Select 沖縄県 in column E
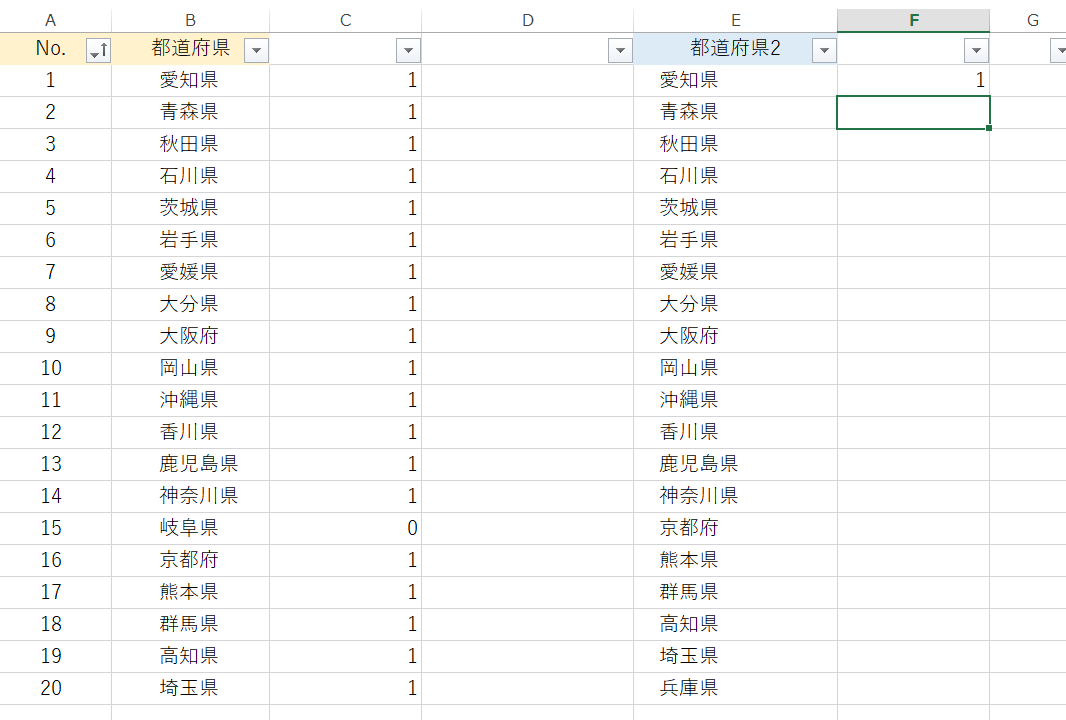This screenshot has width=1066, height=720. click(736, 400)
